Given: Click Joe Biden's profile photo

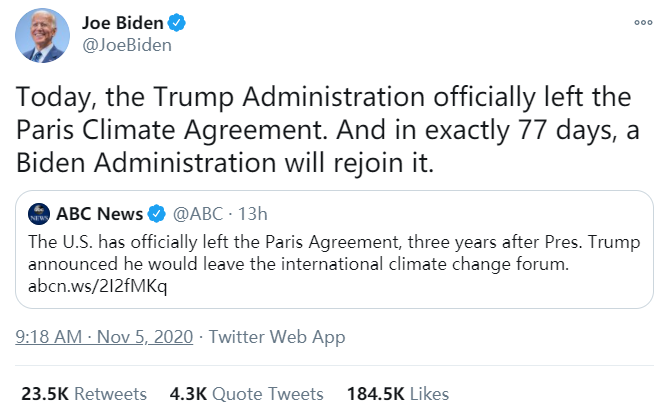Looking at the screenshot, I should [41, 38].
